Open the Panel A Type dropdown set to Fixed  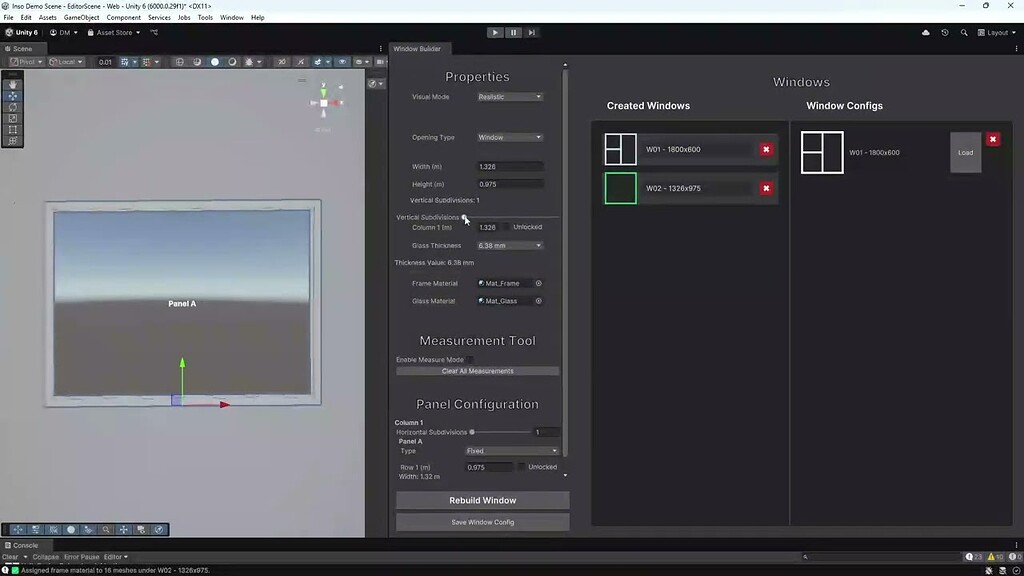click(510, 451)
